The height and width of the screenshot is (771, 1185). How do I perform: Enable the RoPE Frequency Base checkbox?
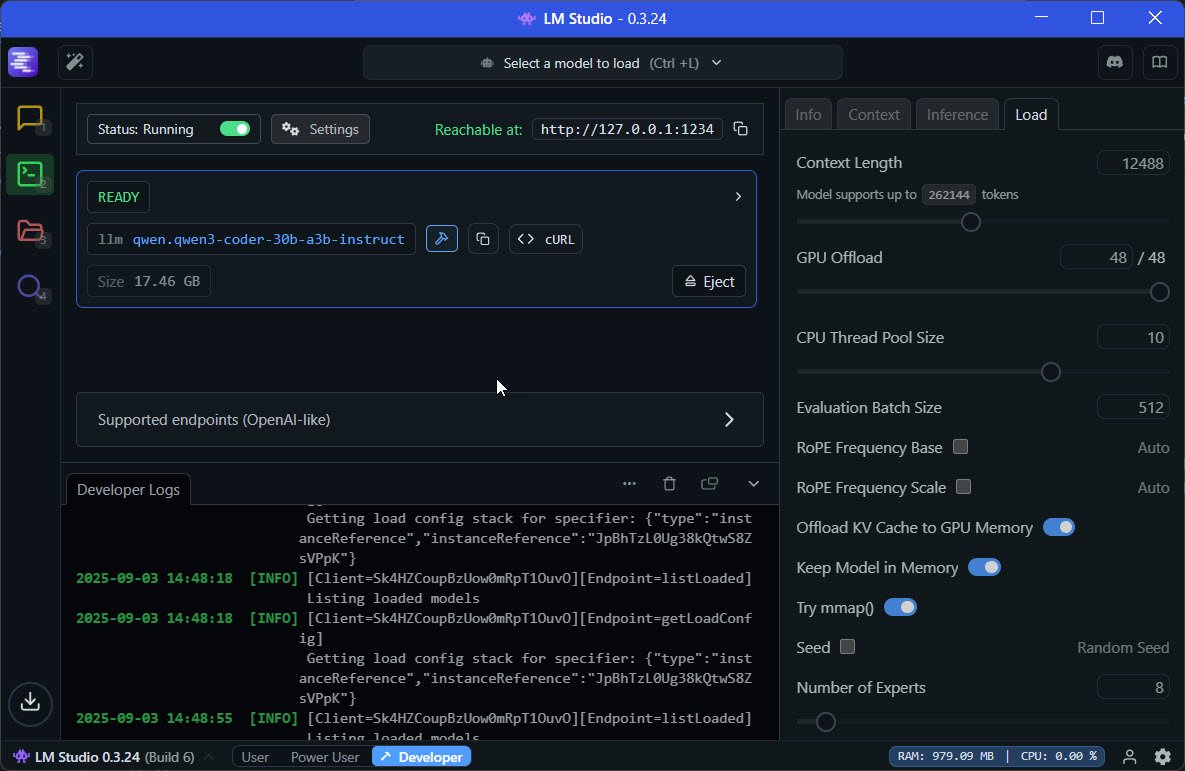pos(961,447)
